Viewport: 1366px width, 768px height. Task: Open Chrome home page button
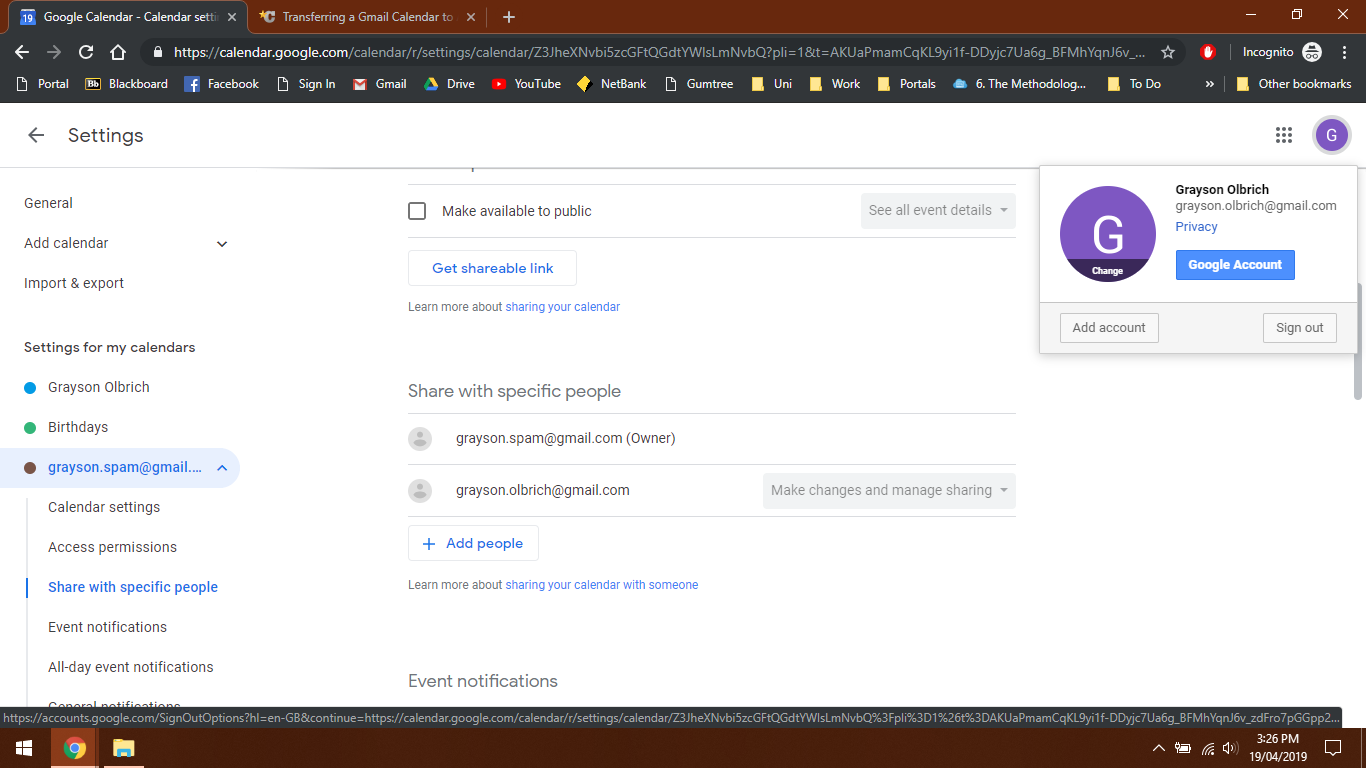coord(118,52)
